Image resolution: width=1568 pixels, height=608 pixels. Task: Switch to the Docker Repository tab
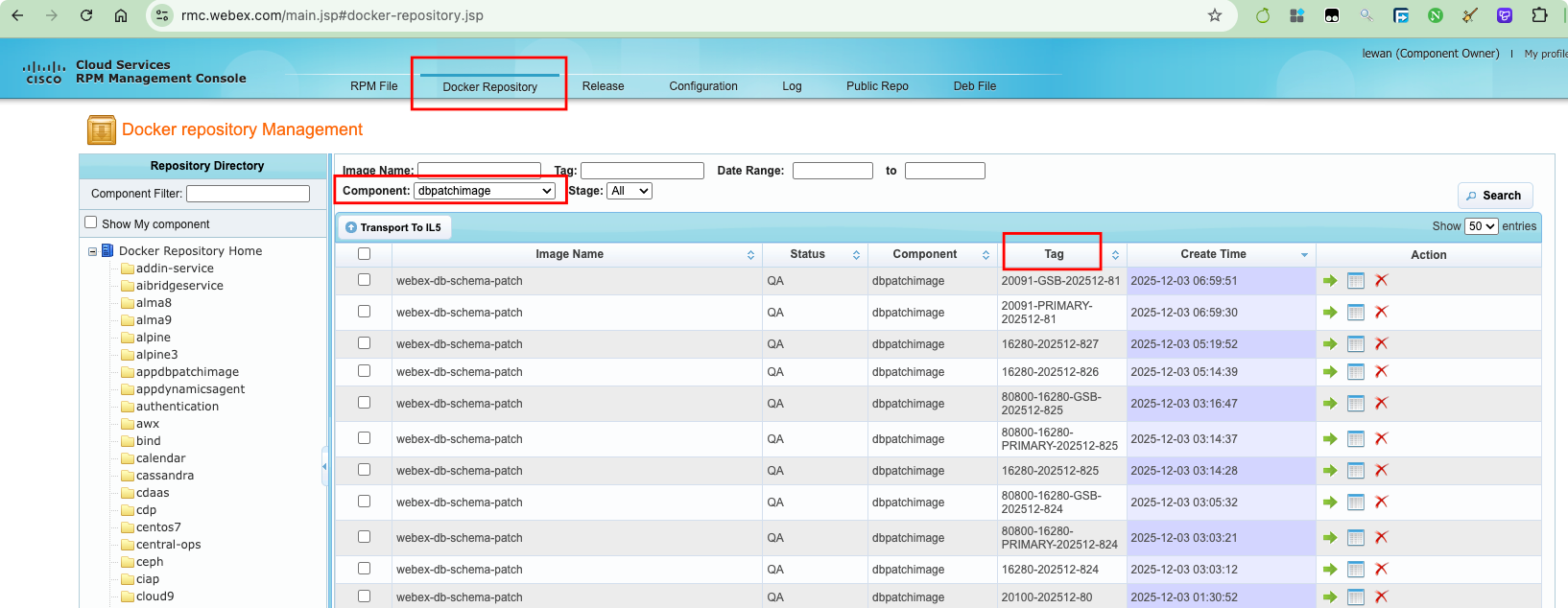tap(489, 87)
